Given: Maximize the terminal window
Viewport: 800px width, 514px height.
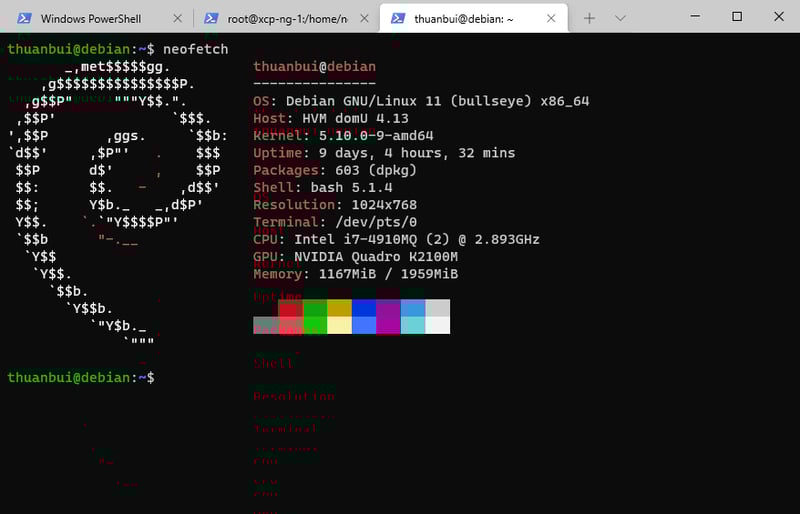Looking at the screenshot, I should click(x=737, y=16).
